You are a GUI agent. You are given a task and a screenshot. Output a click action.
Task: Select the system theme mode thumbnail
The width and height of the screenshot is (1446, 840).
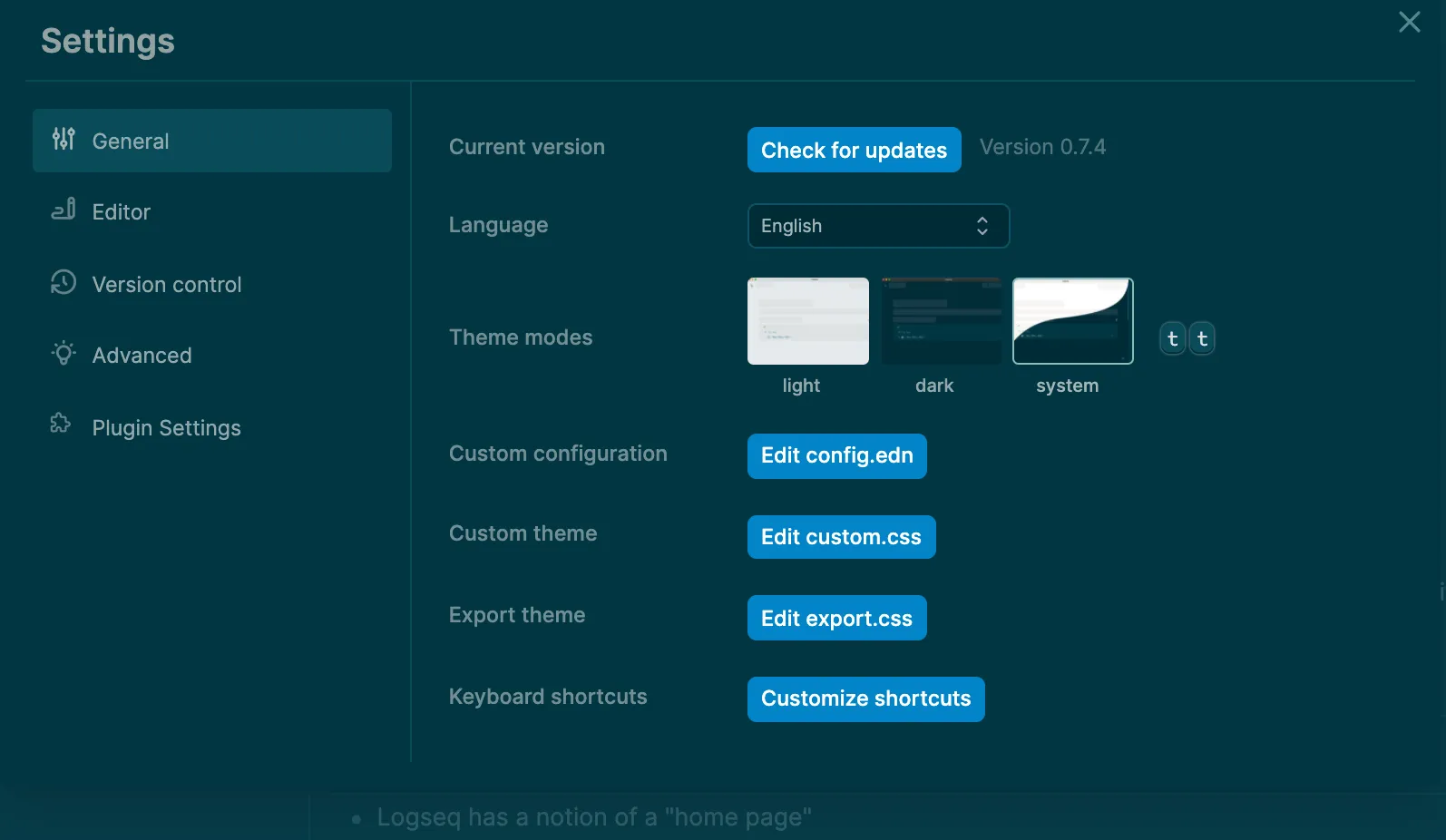tap(1072, 321)
